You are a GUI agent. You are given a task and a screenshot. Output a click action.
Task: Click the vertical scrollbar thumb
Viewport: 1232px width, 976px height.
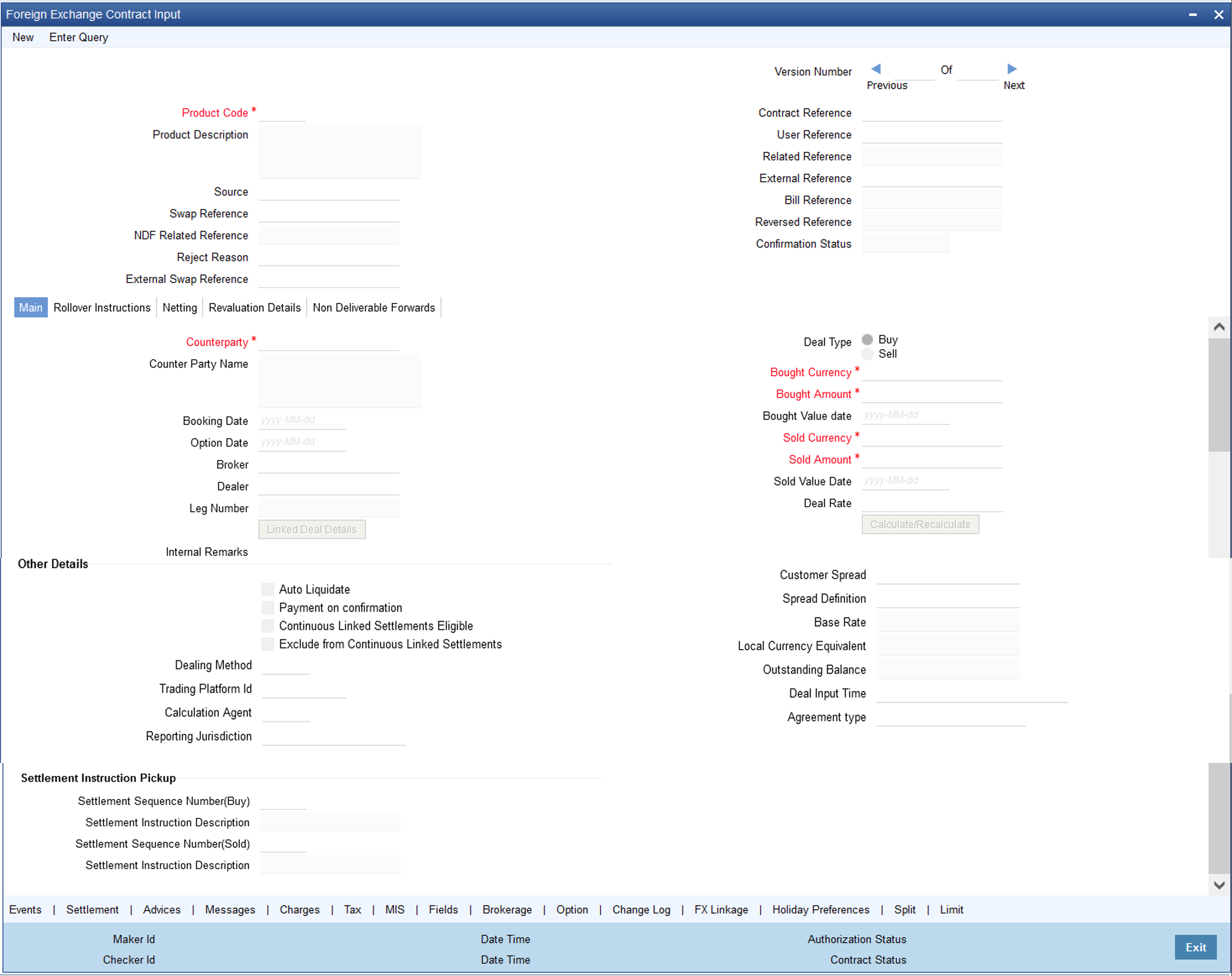[x=1219, y=395]
